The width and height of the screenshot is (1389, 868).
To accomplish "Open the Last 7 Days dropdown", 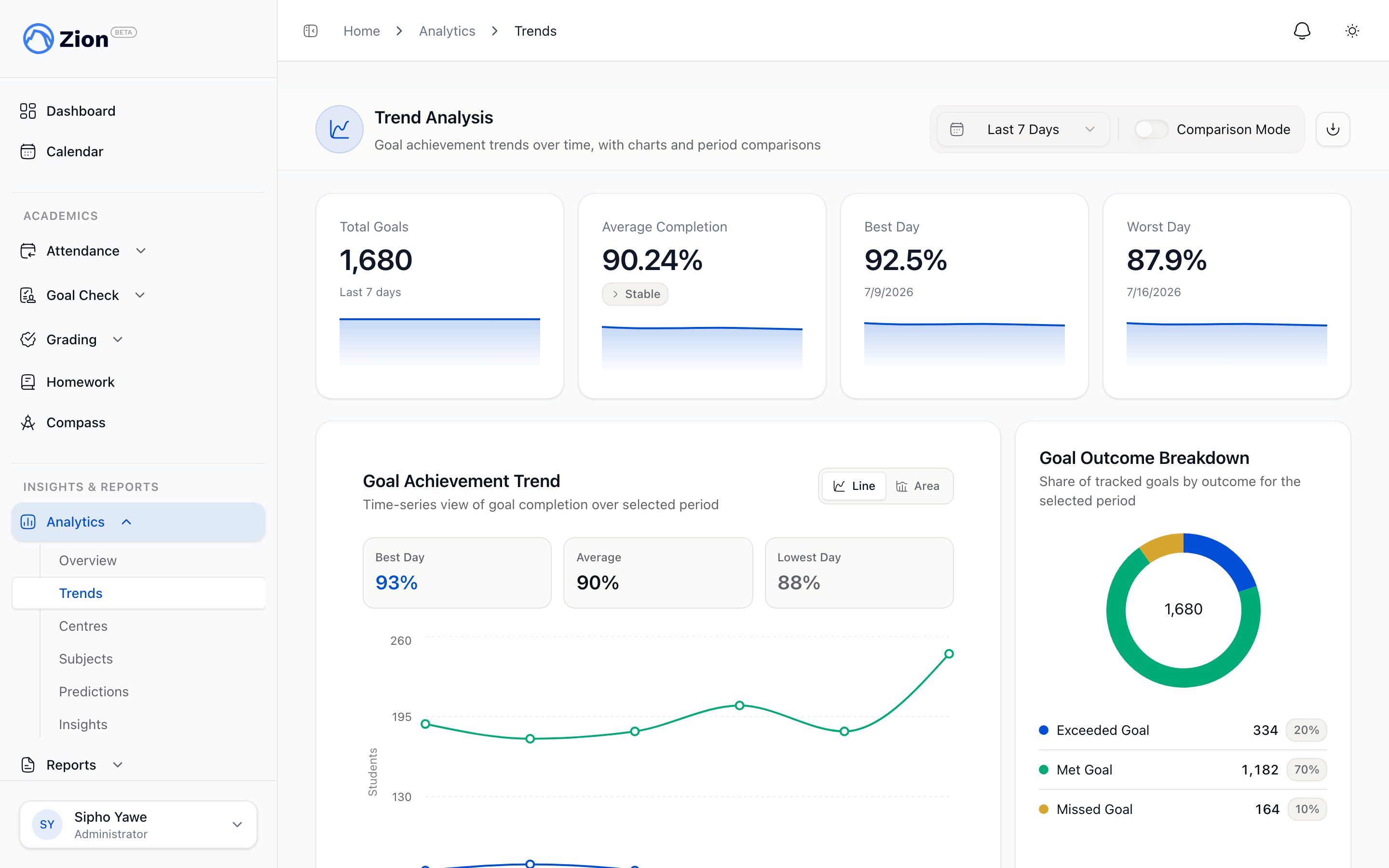I will tap(1023, 129).
